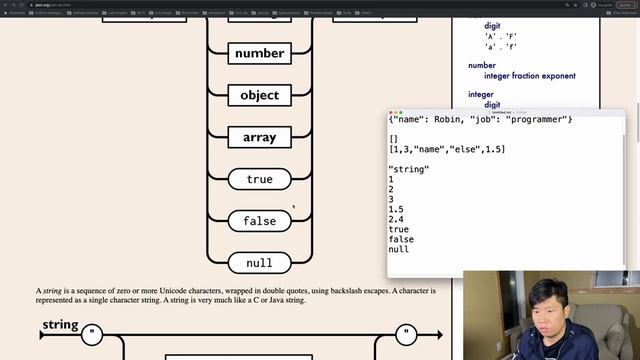Click the 'false' oval in value diagram

(260, 221)
